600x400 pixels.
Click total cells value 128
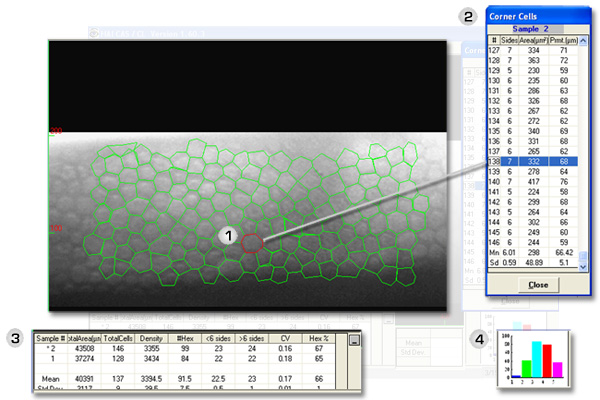point(118,359)
